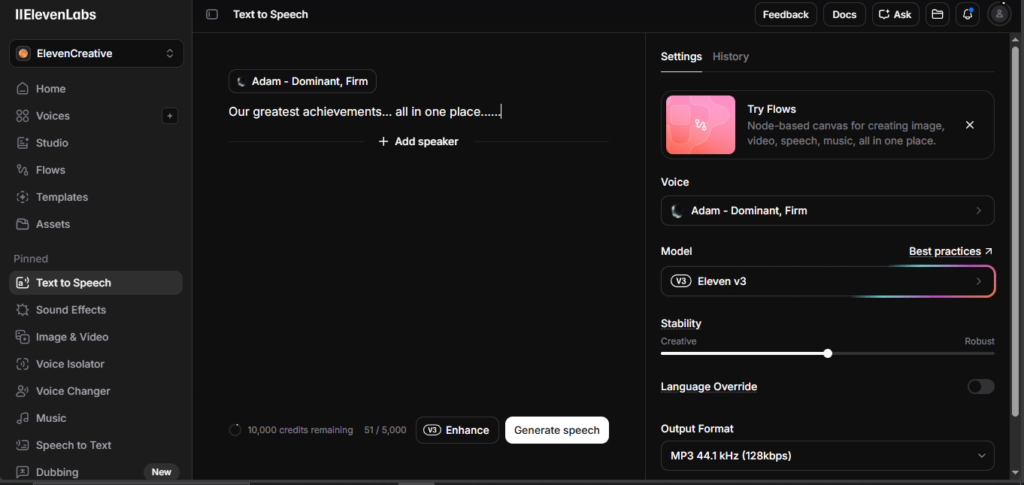
Task: Click the Dubbing icon
Action: click(23, 472)
